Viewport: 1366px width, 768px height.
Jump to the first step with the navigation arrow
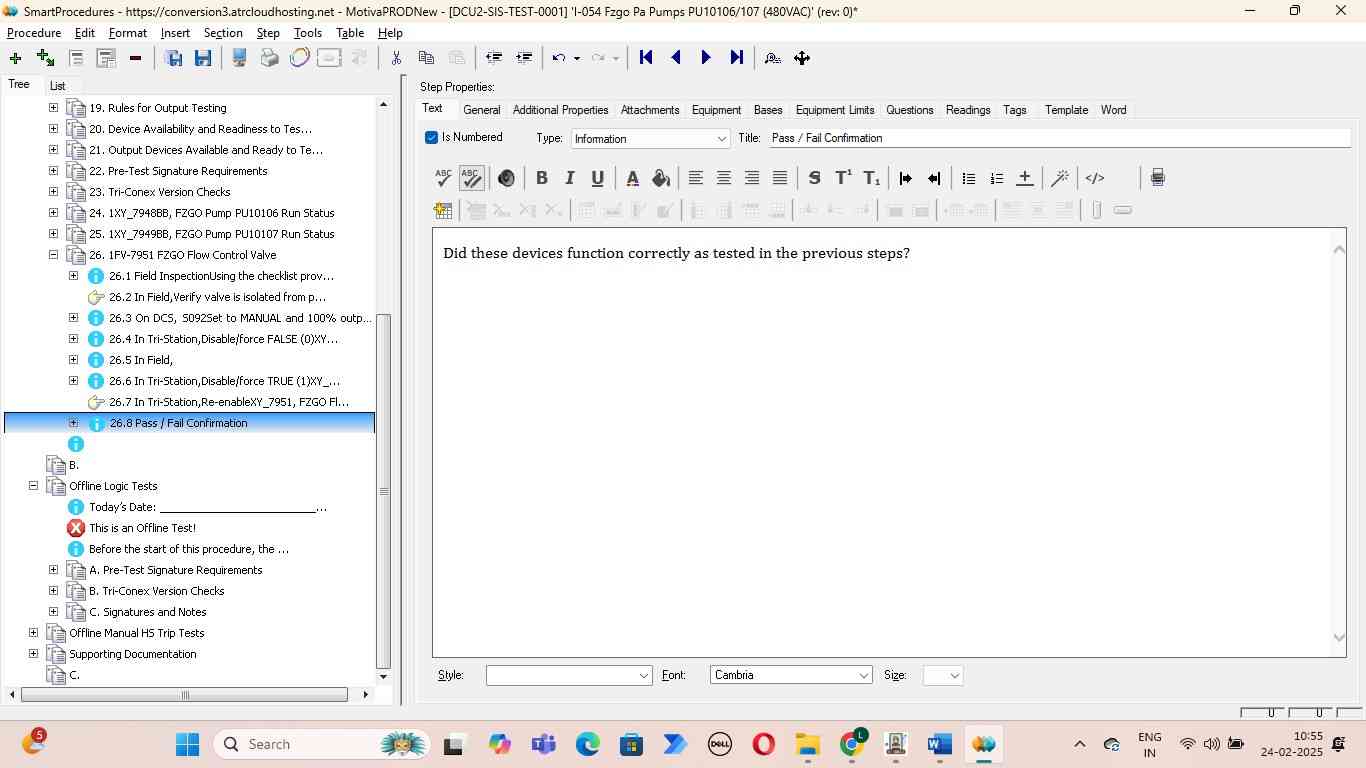tap(646, 58)
